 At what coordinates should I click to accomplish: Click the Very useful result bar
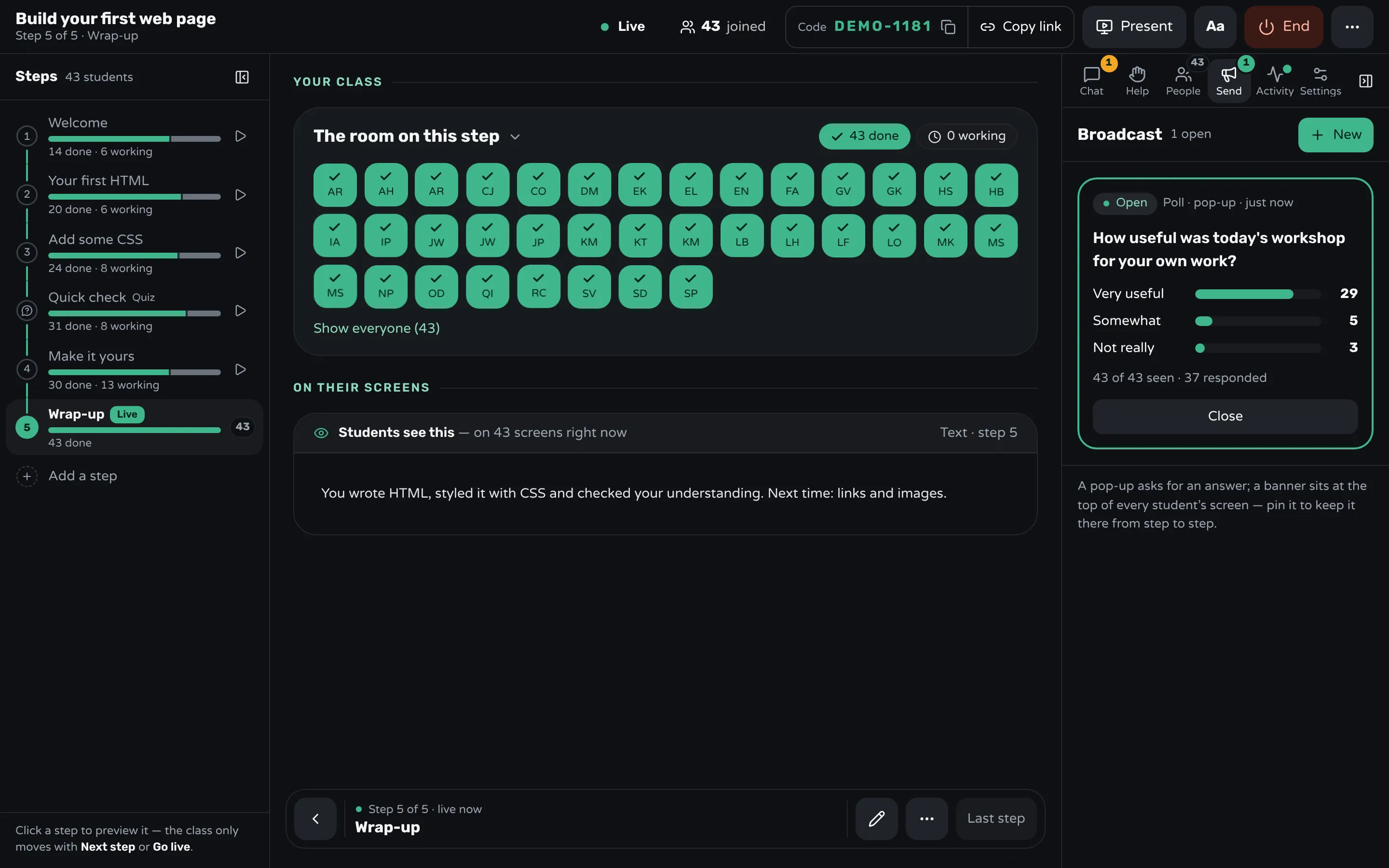pos(1258,294)
